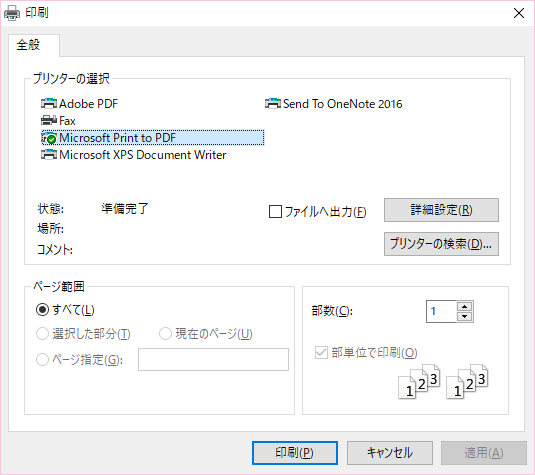Image resolution: width=535 pixels, height=475 pixels.
Task: Open 詳細設定(R) printer preferences
Action: coord(441,210)
